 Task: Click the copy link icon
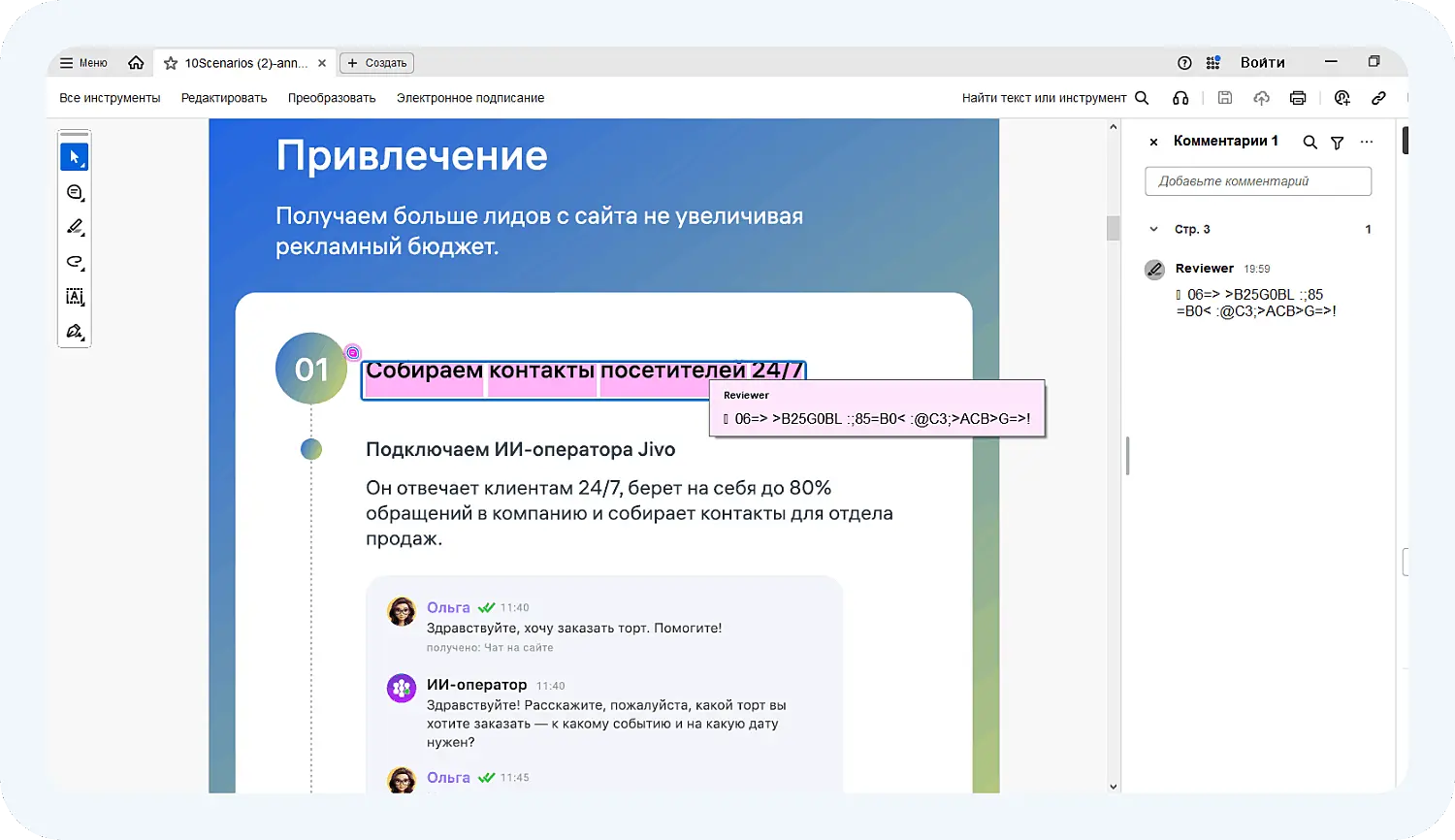click(1378, 98)
